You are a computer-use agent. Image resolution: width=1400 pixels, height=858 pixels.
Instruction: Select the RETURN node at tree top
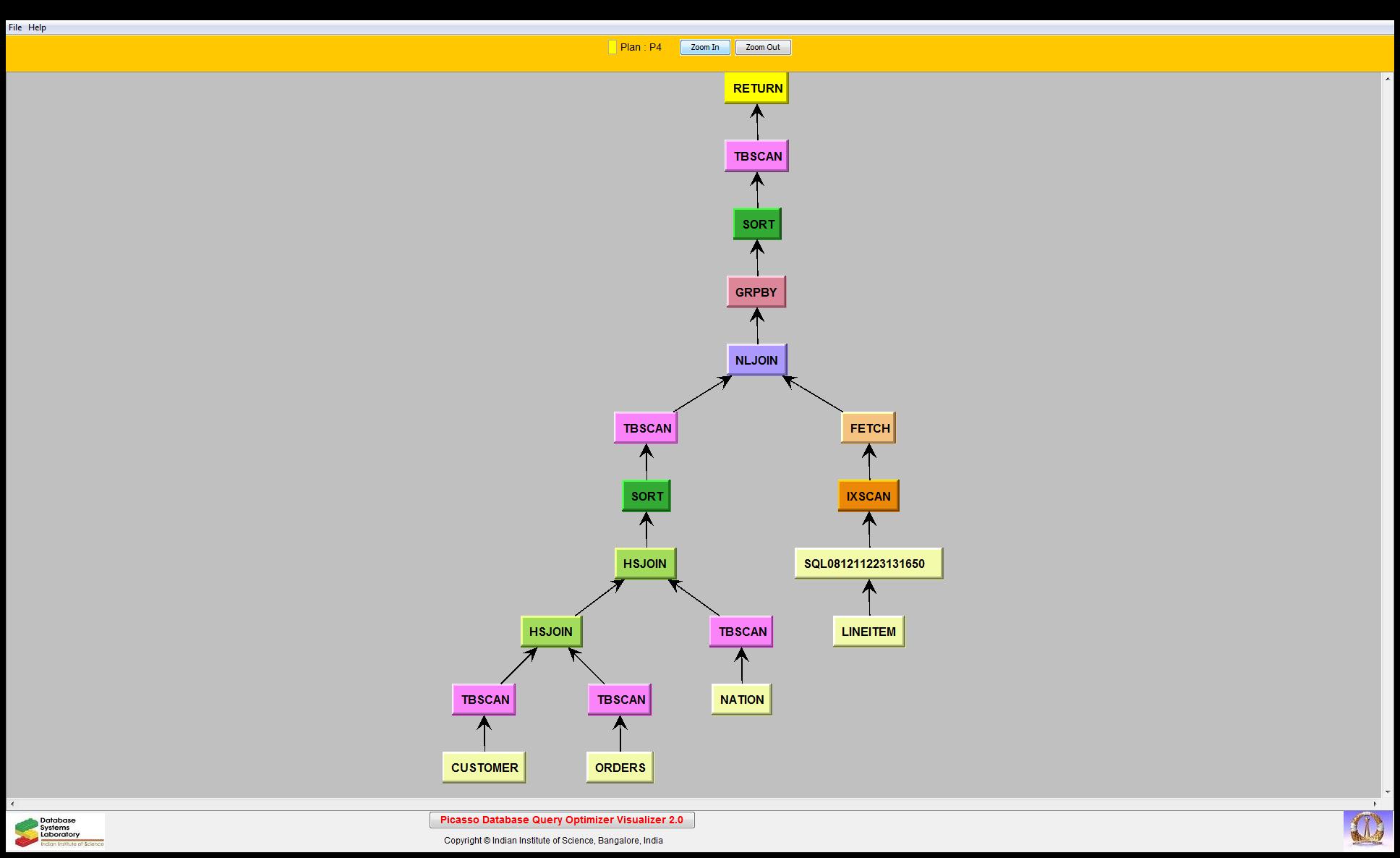pos(756,88)
